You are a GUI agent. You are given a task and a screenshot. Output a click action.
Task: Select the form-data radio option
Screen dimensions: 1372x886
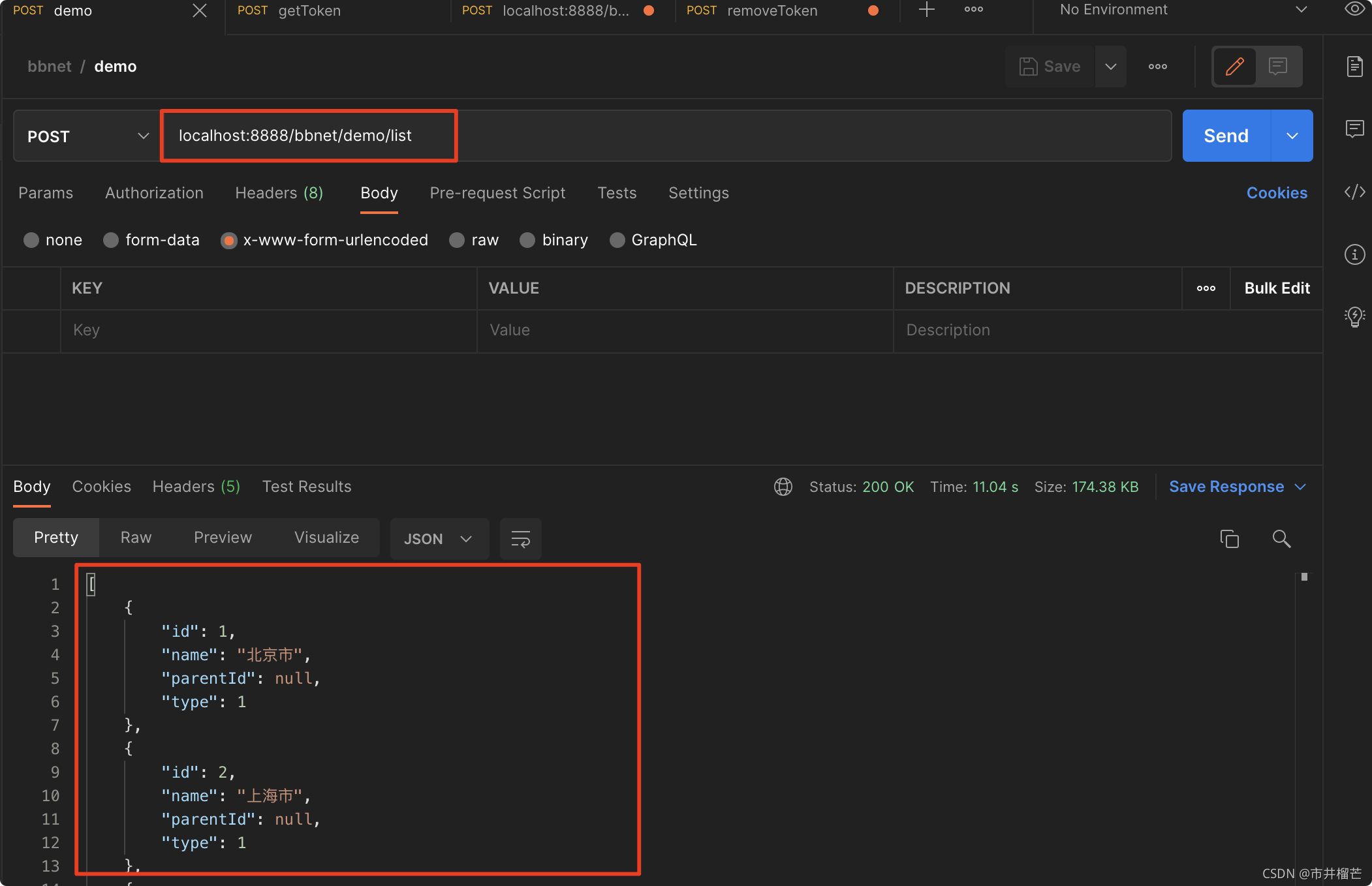111,240
